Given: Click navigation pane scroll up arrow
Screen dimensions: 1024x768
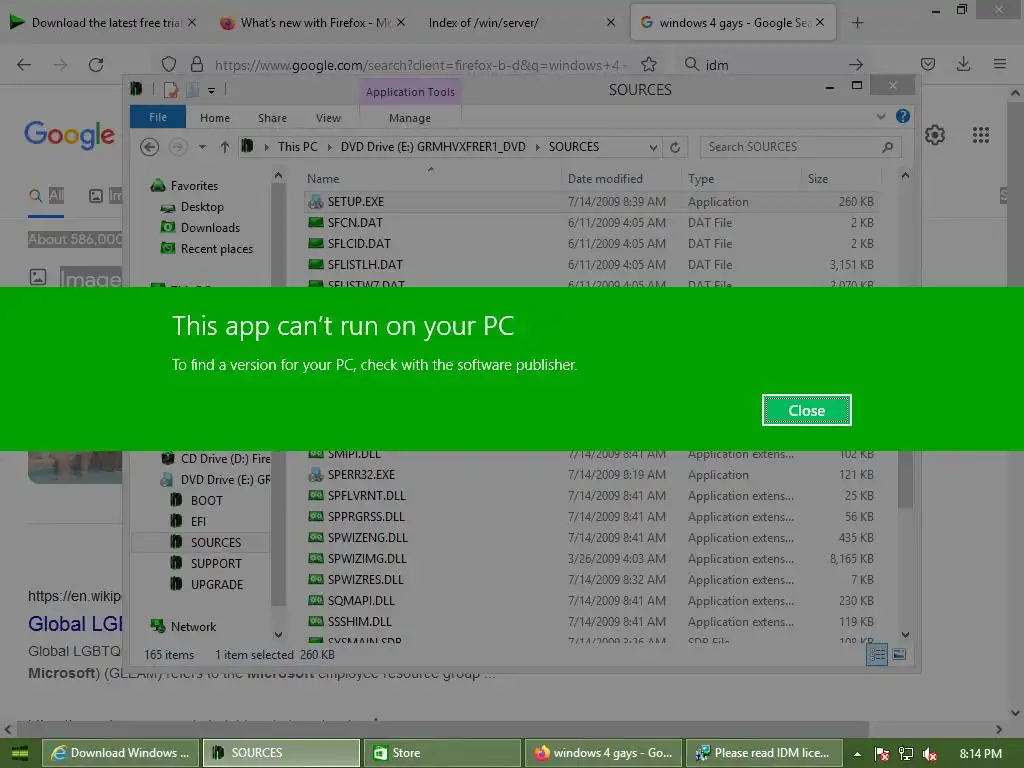Looking at the screenshot, I should click(x=278, y=176).
